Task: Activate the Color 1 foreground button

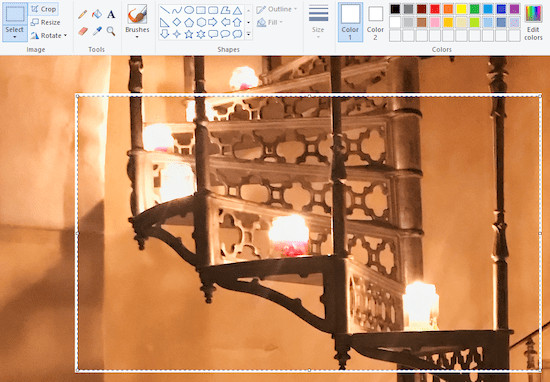Action: coord(350,22)
